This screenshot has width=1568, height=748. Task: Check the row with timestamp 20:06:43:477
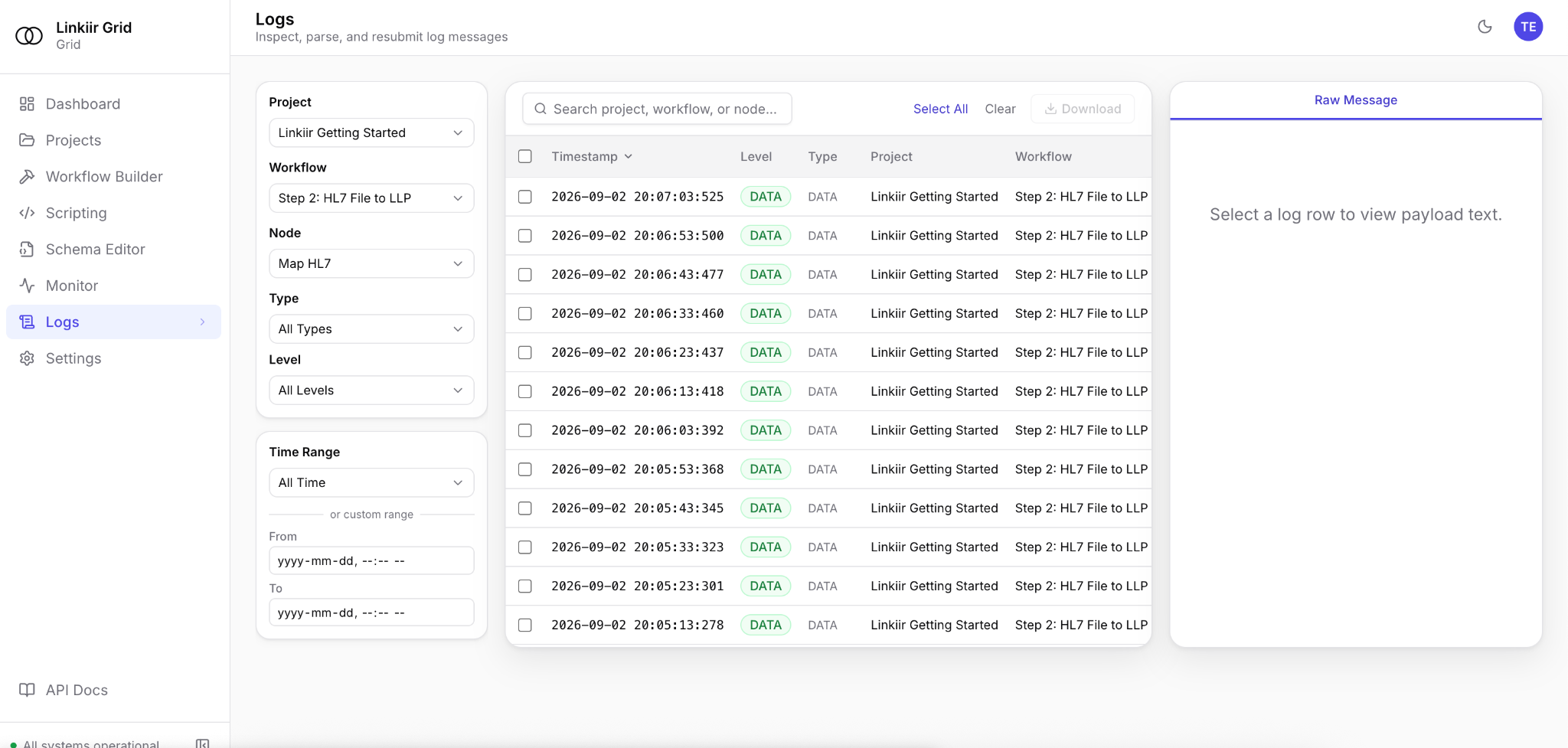(x=525, y=275)
